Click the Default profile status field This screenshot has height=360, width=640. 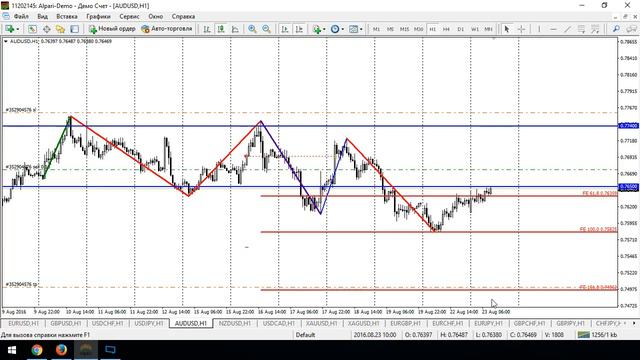point(305,335)
